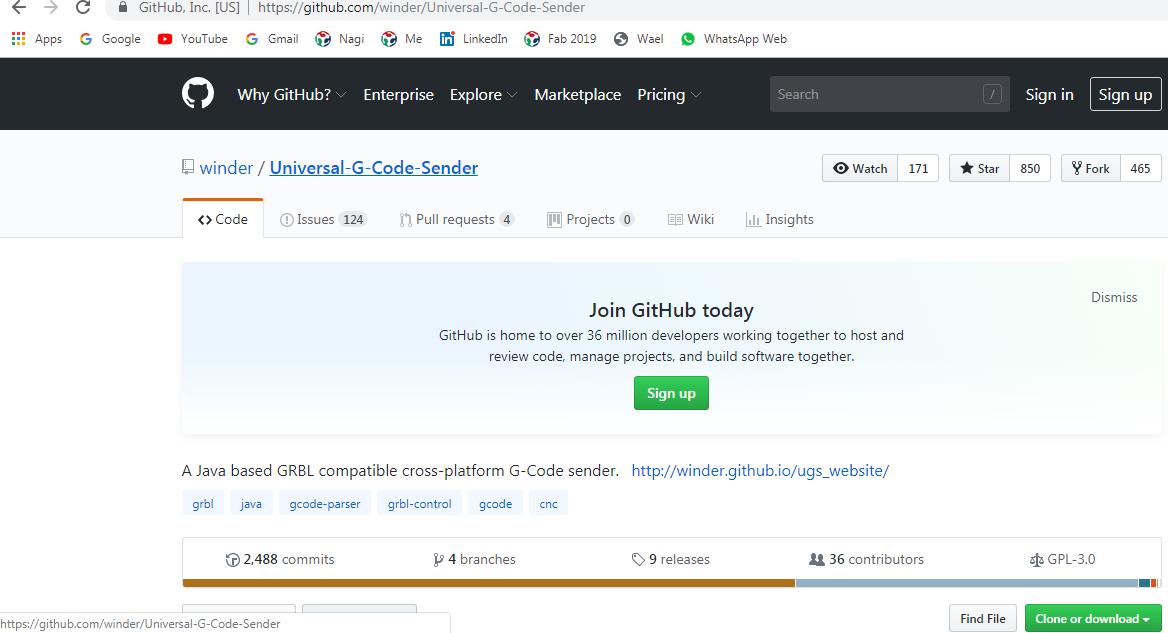Click the orange segment of language bar
This screenshot has height=633, width=1168.
pos(489,583)
